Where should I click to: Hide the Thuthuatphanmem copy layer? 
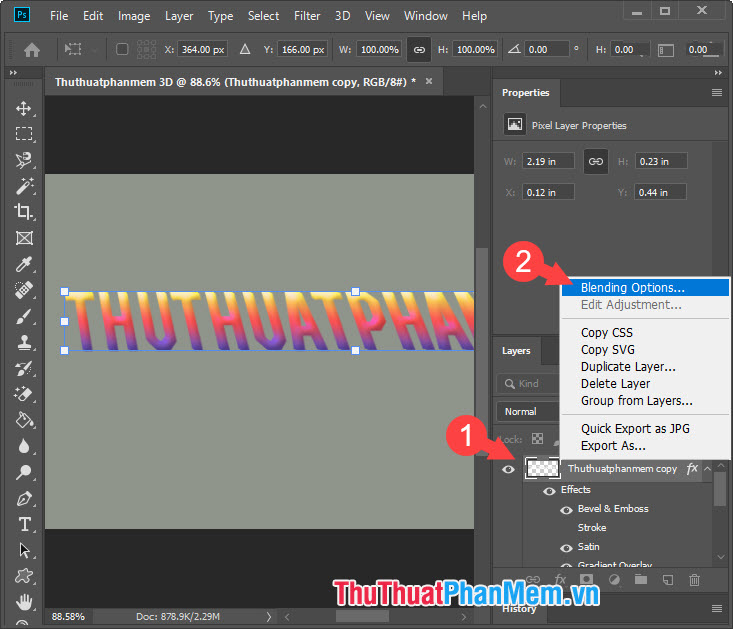click(508, 469)
